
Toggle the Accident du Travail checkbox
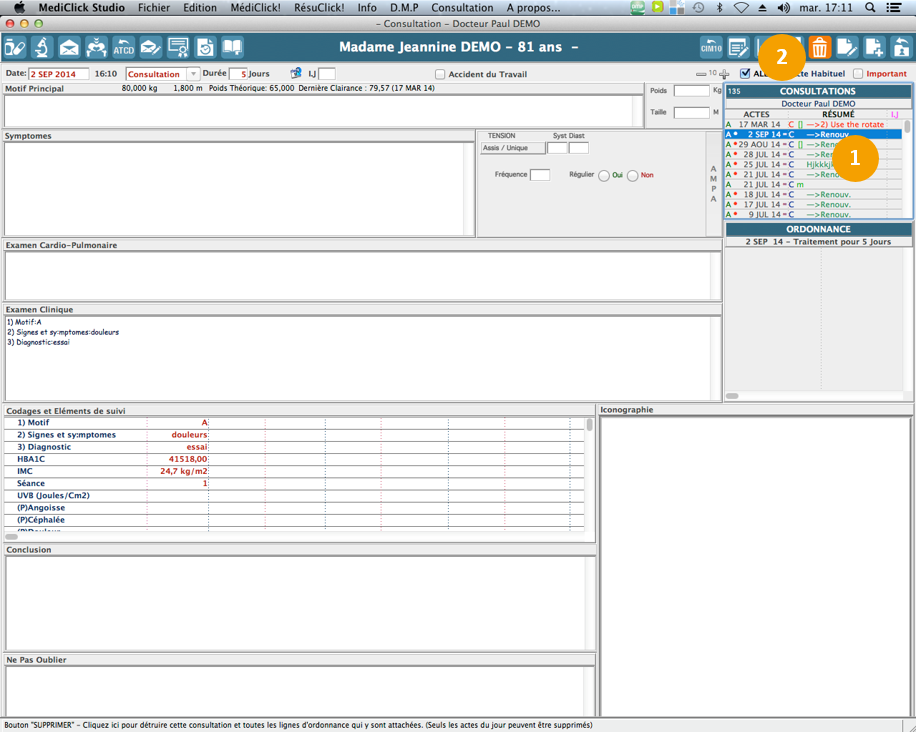point(440,74)
